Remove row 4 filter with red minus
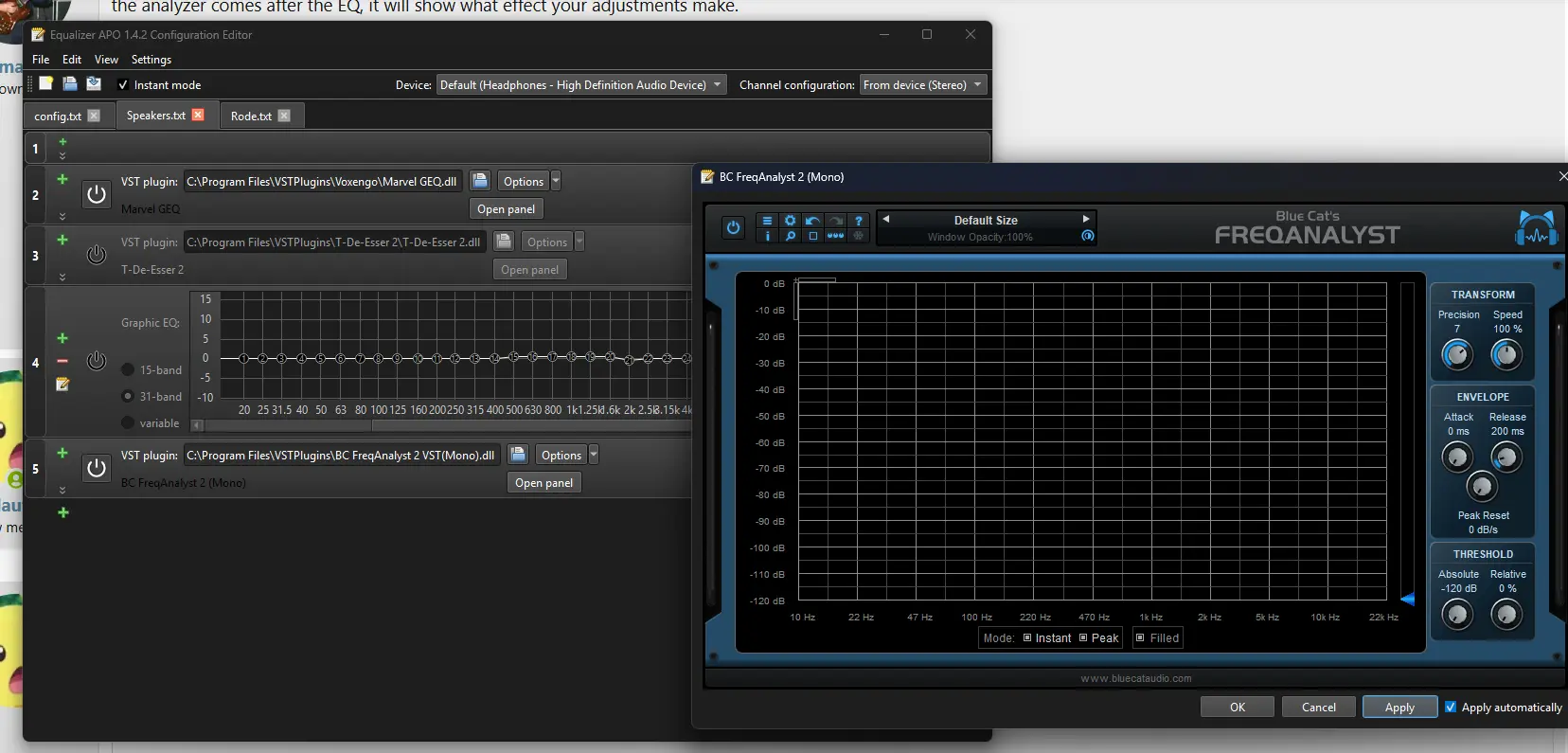This screenshot has height=753, width=1568. pos(62,361)
